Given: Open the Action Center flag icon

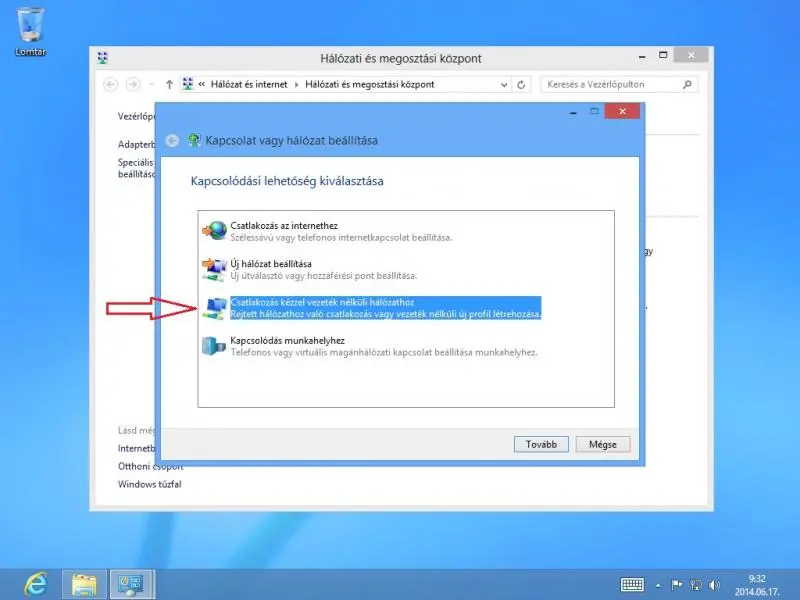Looking at the screenshot, I should tap(677, 584).
